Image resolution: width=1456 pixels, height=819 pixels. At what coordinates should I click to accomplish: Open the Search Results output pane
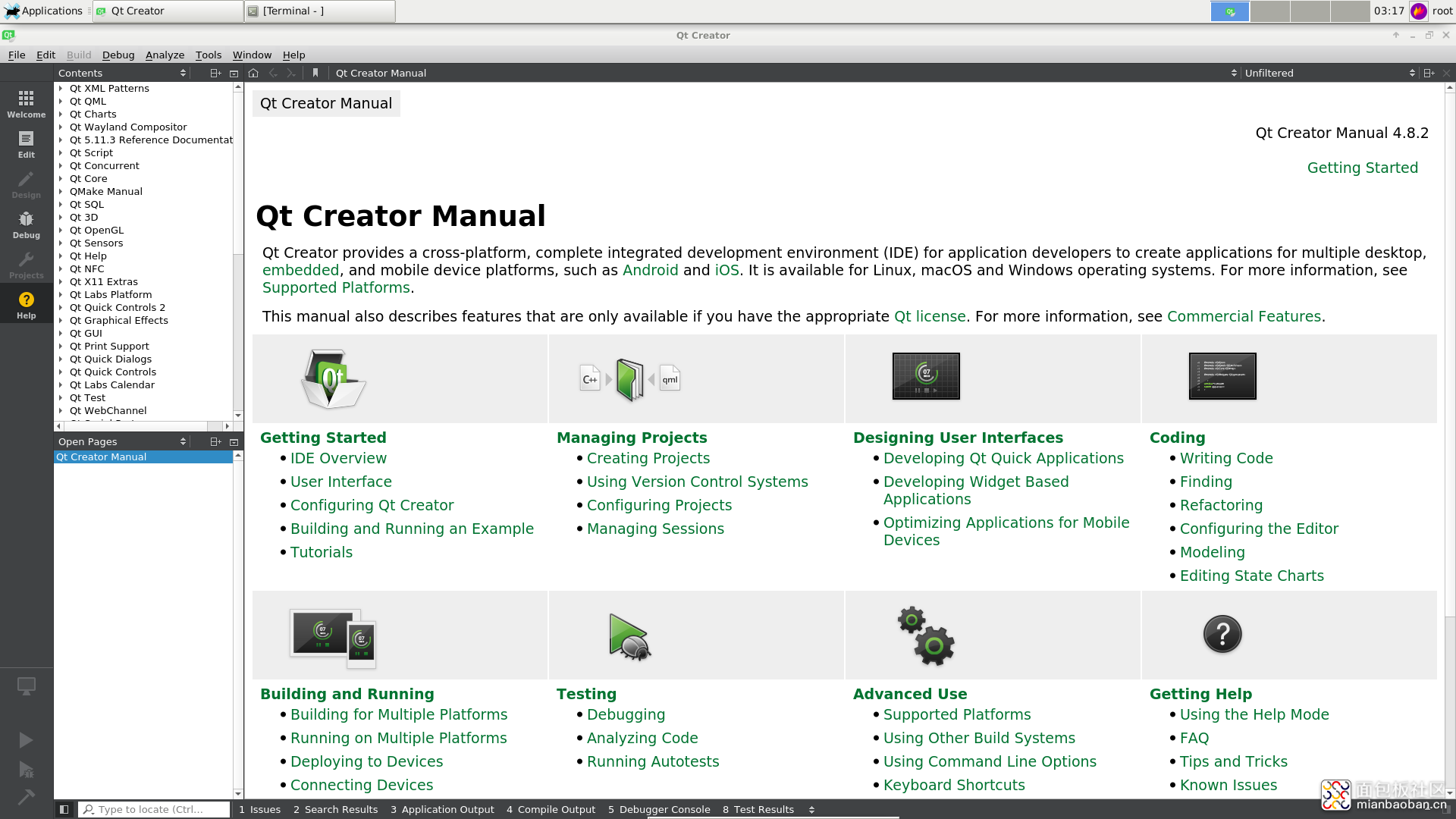pos(335,809)
